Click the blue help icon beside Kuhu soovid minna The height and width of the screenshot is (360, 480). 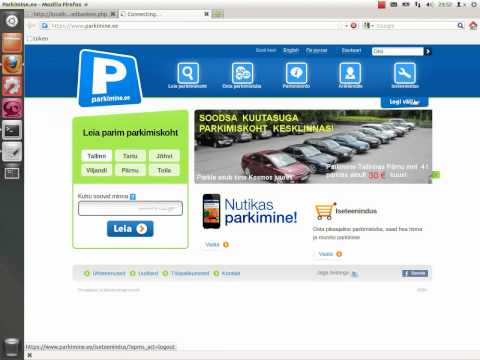tap(133, 197)
